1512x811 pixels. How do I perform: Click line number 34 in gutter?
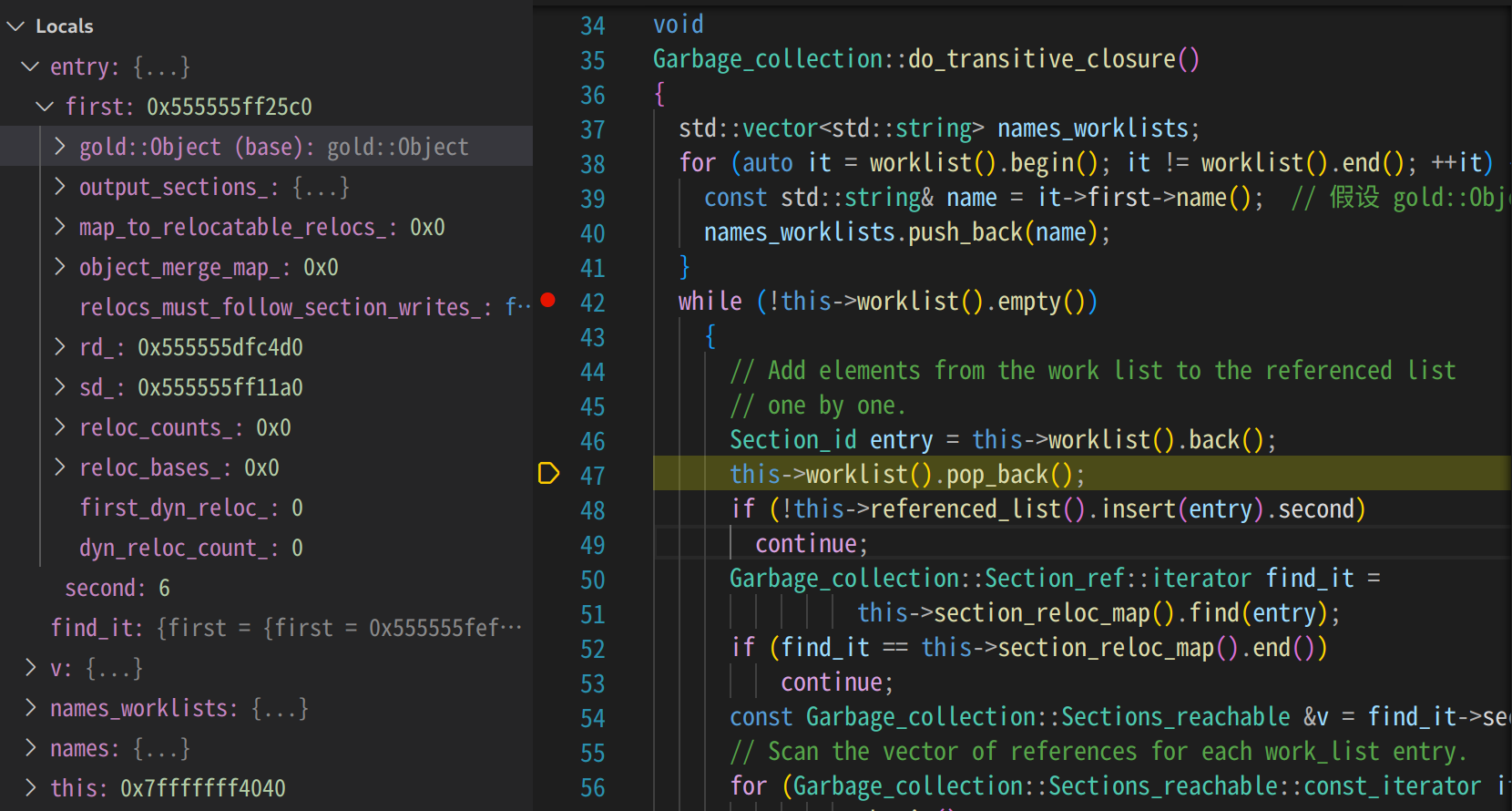(x=593, y=26)
